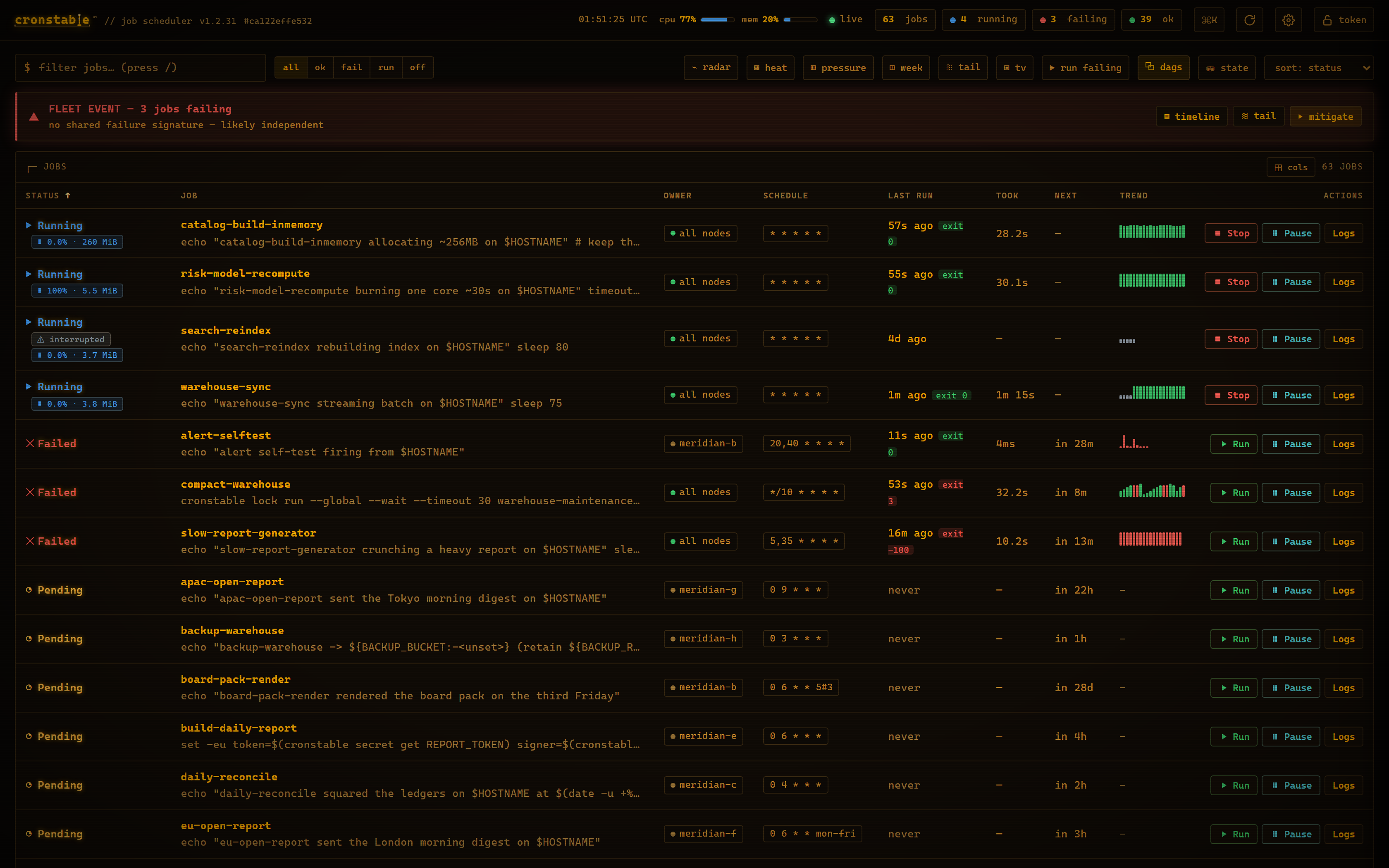Viewport: 1389px width, 868px height.
Task: Click tail in fleet event banner
Action: click(x=1259, y=117)
